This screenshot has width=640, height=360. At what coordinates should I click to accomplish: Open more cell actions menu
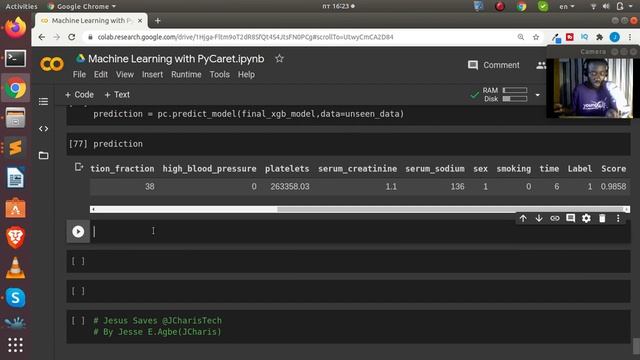618,218
